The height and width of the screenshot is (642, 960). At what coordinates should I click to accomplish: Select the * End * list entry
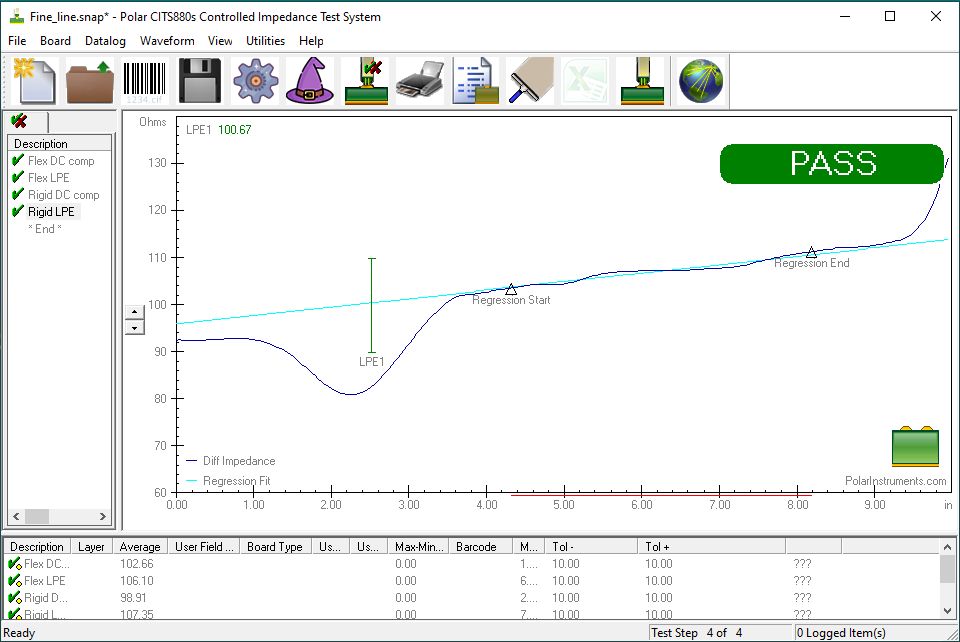pos(45,229)
